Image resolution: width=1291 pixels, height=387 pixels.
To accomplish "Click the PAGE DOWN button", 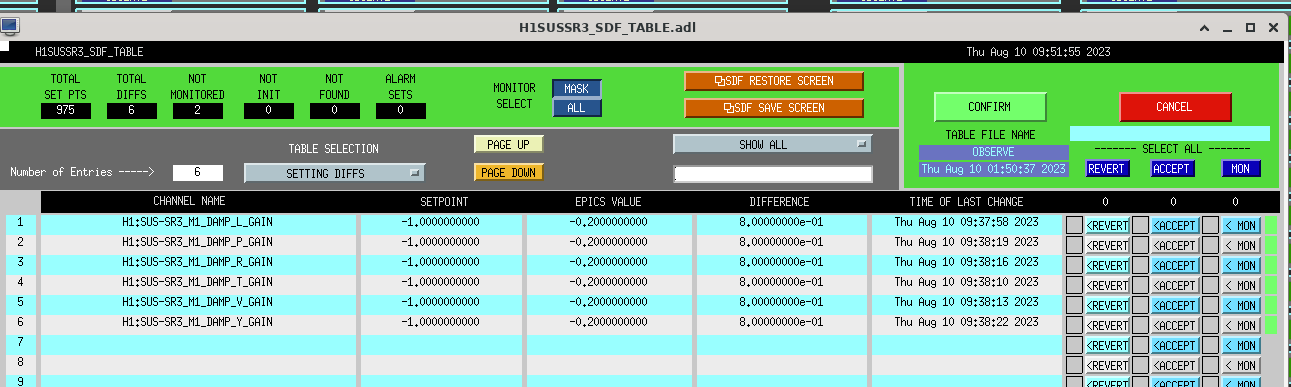I will [508, 172].
